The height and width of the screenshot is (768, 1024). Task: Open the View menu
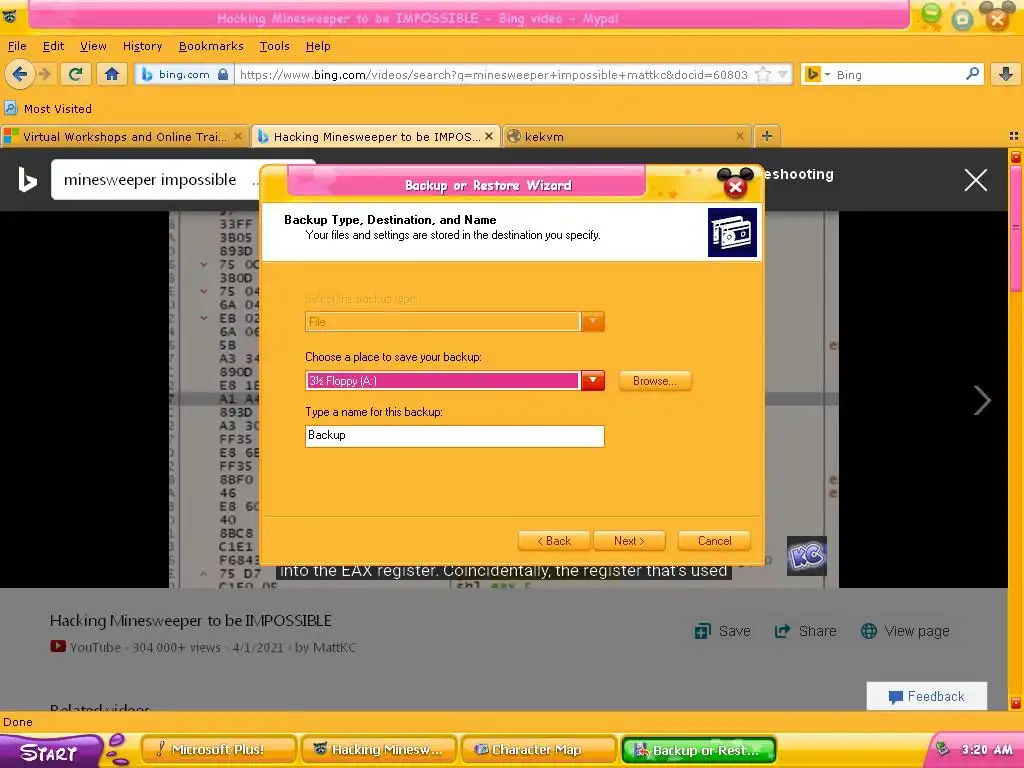tap(93, 46)
